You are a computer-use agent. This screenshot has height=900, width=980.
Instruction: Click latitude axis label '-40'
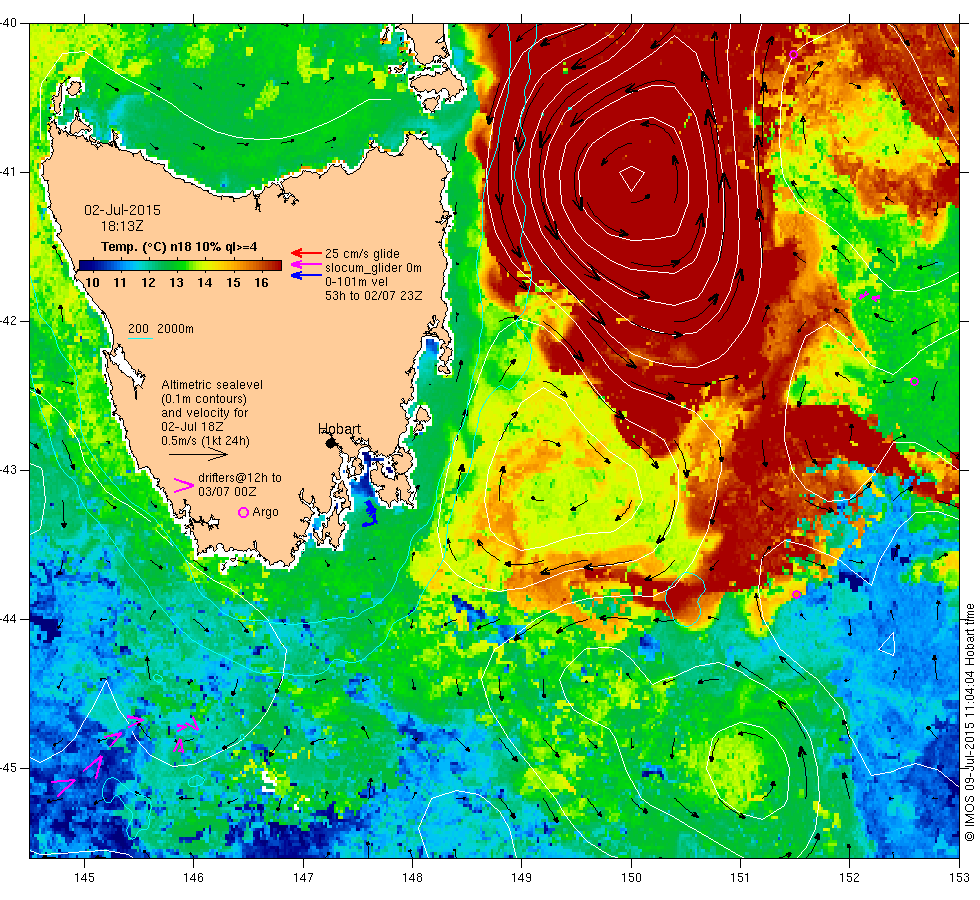(9, 23)
